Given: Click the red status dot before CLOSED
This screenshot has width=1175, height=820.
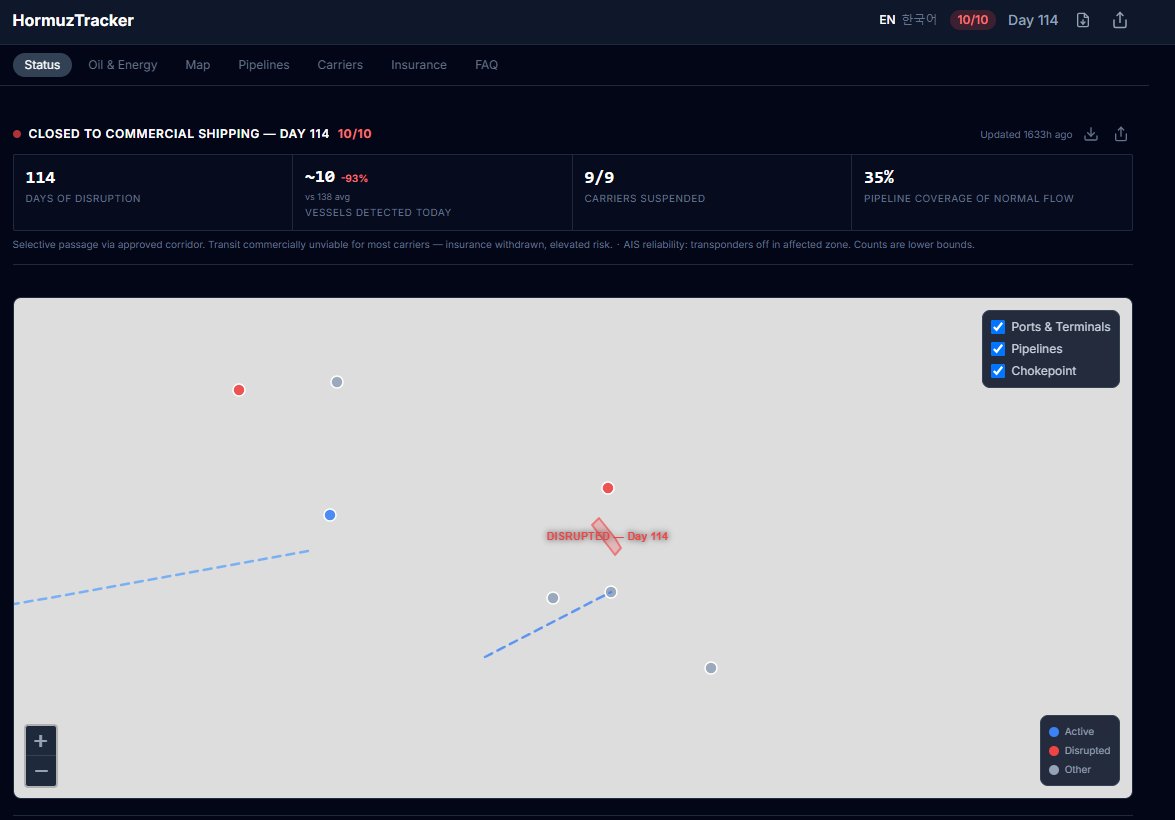Looking at the screenshot, I should coord(17,134).
